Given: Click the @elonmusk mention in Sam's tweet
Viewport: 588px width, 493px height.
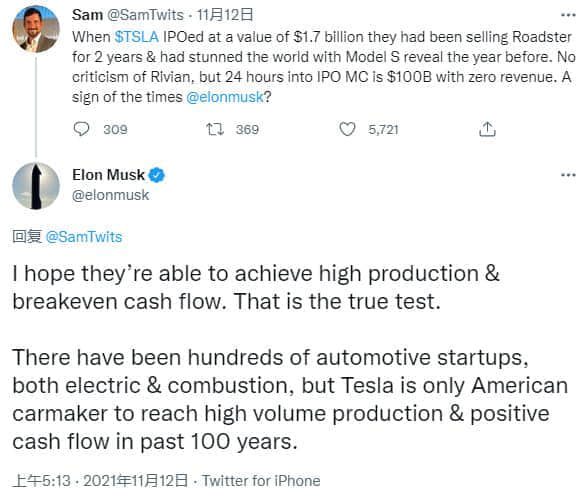Looking at the screenshot, I should tap(225, 97).
